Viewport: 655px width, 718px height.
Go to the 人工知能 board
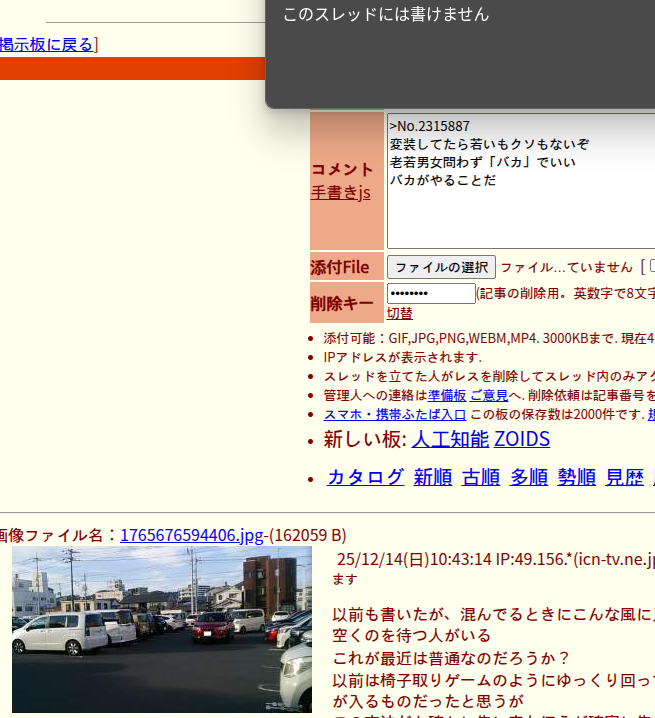pyautogui.click(x=450, y=439)
